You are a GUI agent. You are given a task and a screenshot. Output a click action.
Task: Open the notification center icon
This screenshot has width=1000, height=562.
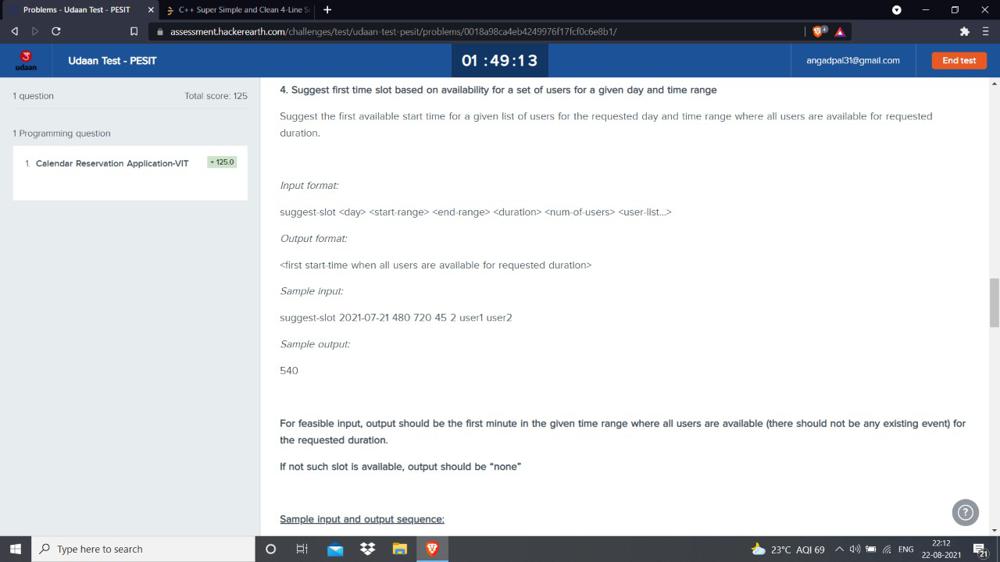point(980,549)
